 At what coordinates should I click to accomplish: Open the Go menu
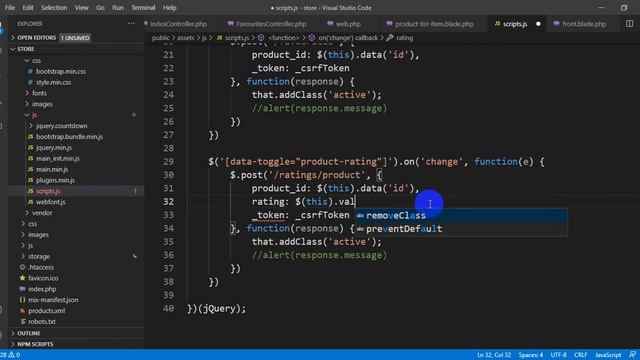click(x=100, y=8)
